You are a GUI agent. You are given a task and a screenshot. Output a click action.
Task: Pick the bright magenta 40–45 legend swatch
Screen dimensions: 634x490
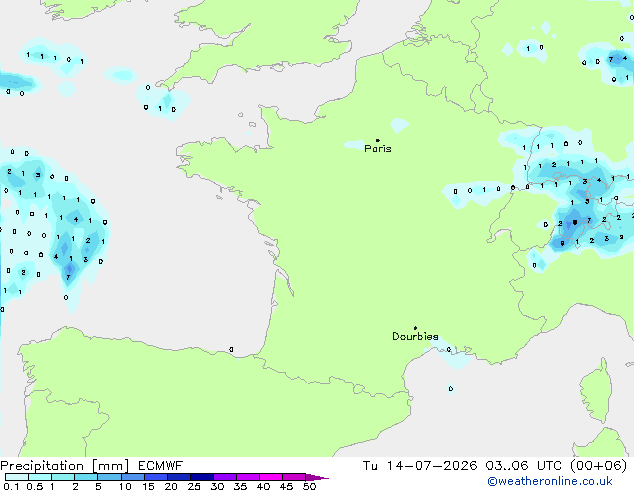[x=271, y=477]
